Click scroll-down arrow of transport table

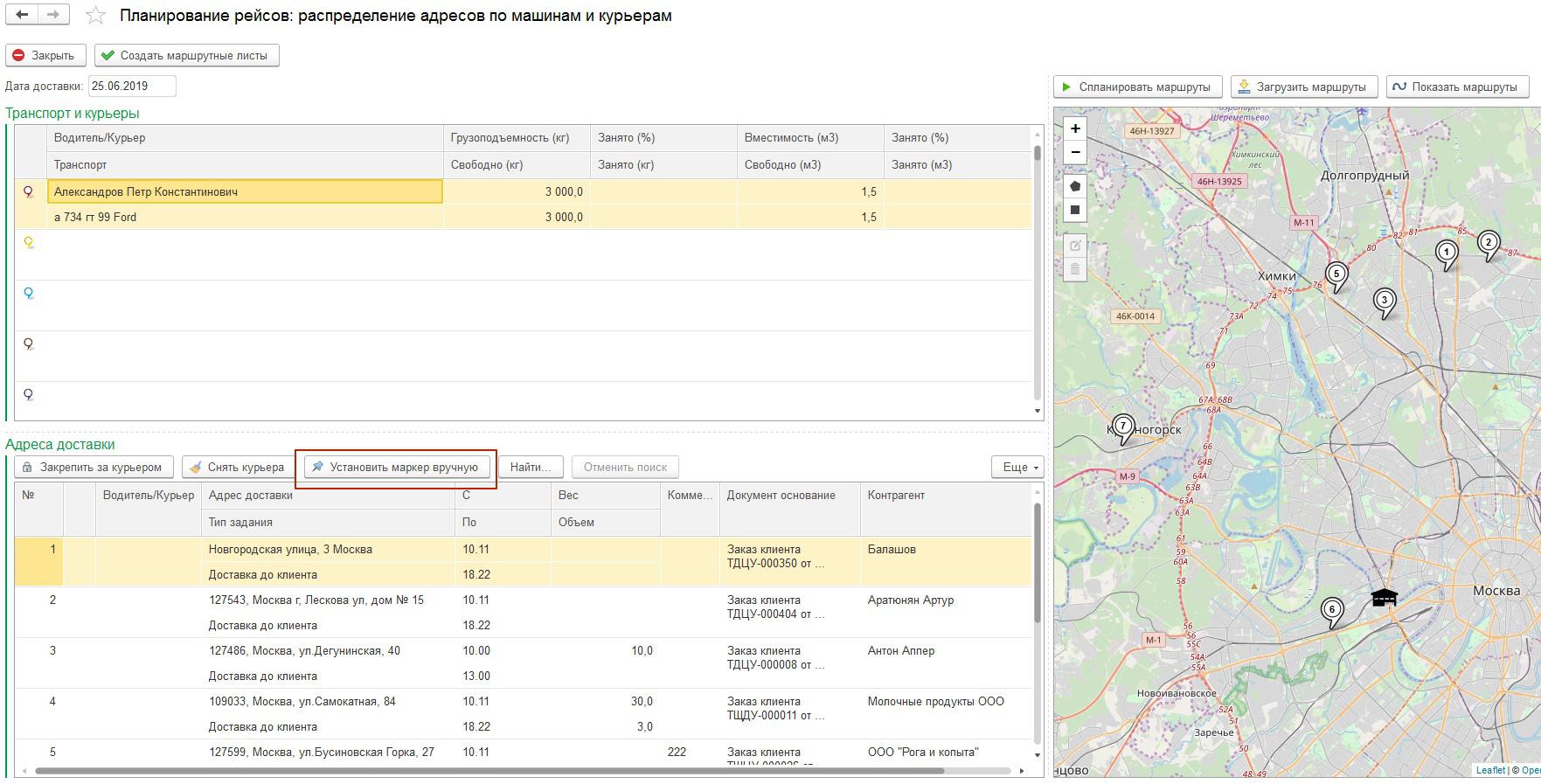(1038, 411)
